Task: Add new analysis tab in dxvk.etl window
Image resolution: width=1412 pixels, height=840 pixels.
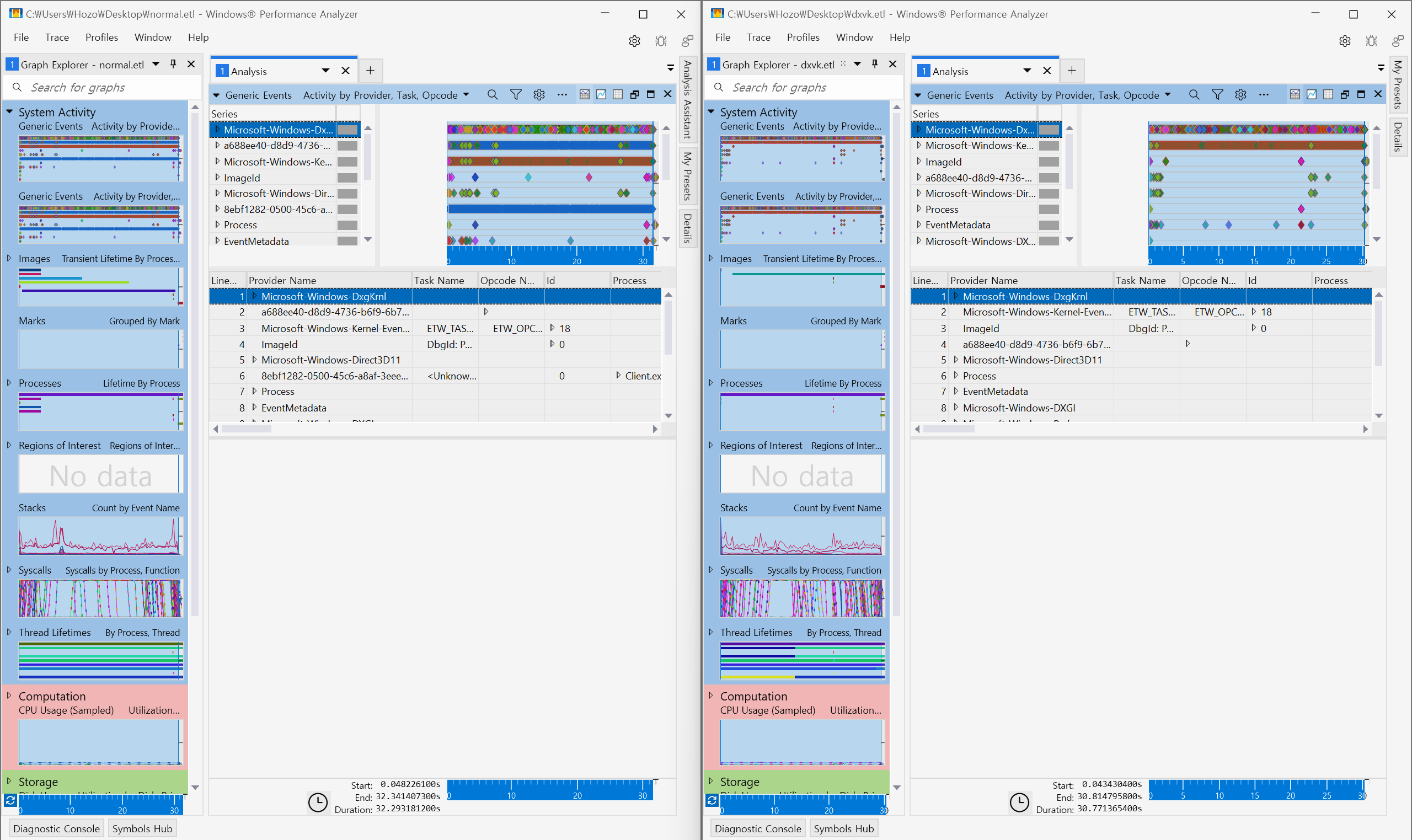Action: tap(1071, 71)
